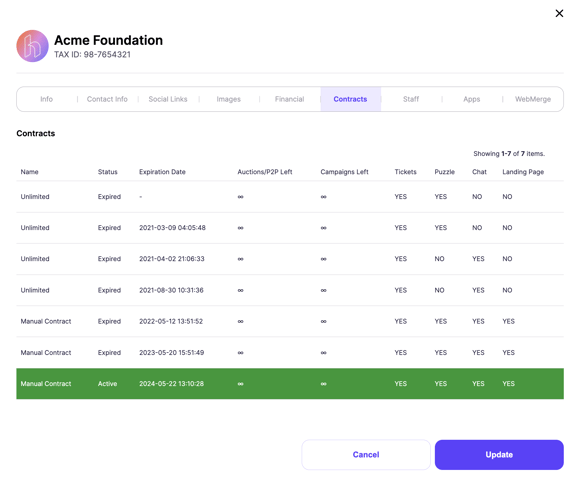Close the Acme Foundation dialog
The width and height of the screenshot is (582, 481).
pos(559,13)
